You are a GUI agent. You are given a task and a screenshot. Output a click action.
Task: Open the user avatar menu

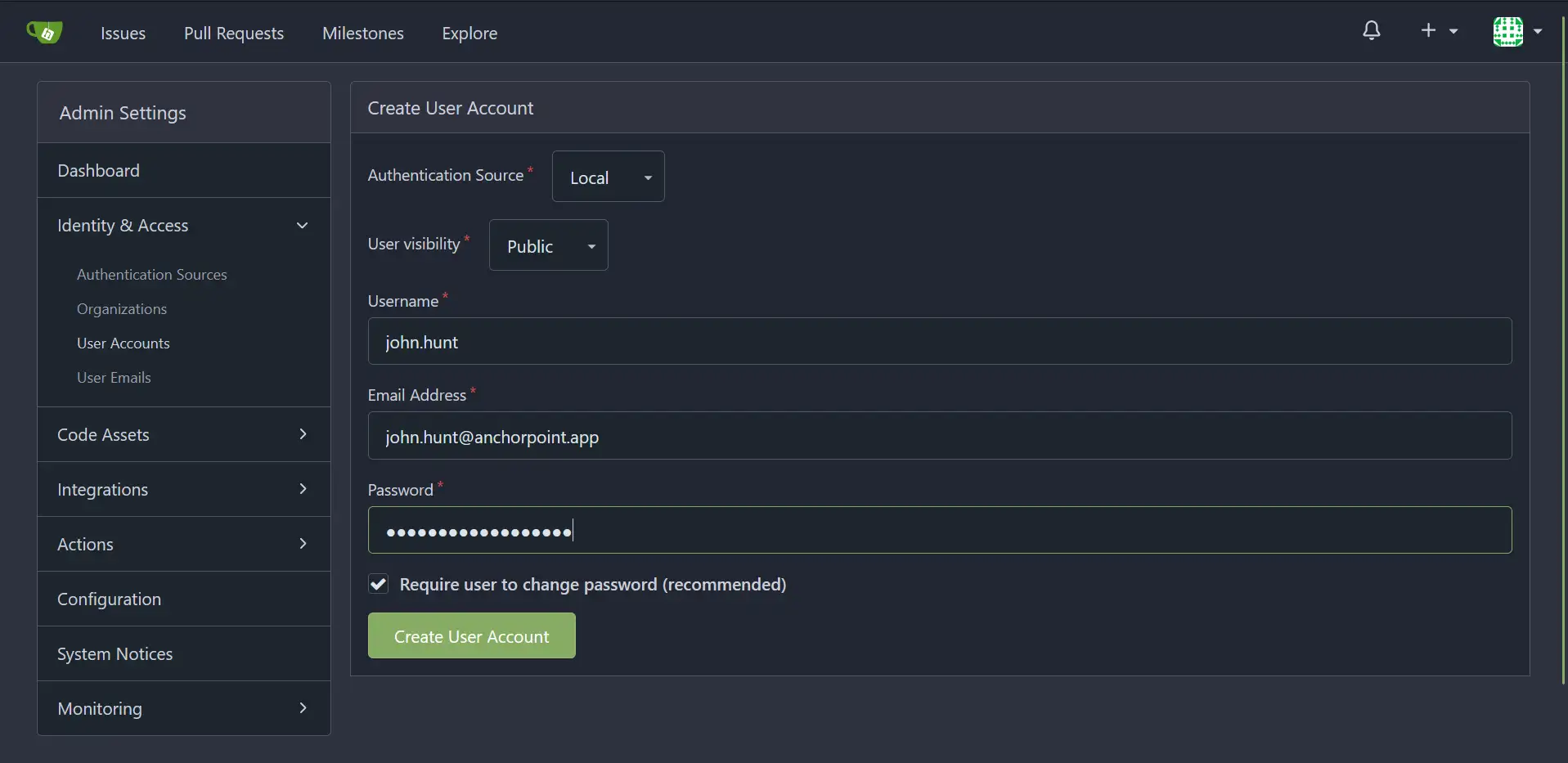point(1507,31)
